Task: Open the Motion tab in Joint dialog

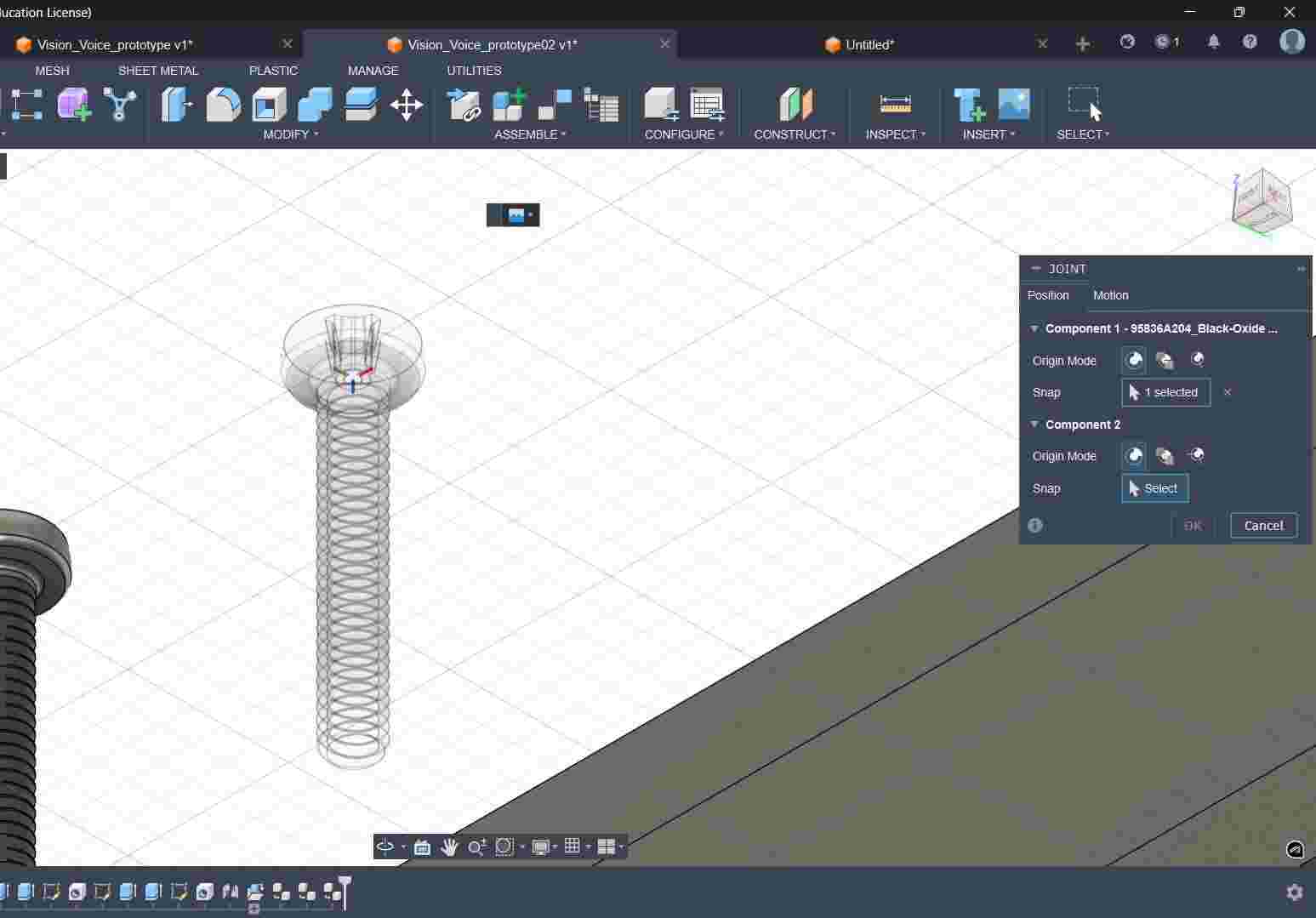Action: [x=1110, y=295]
